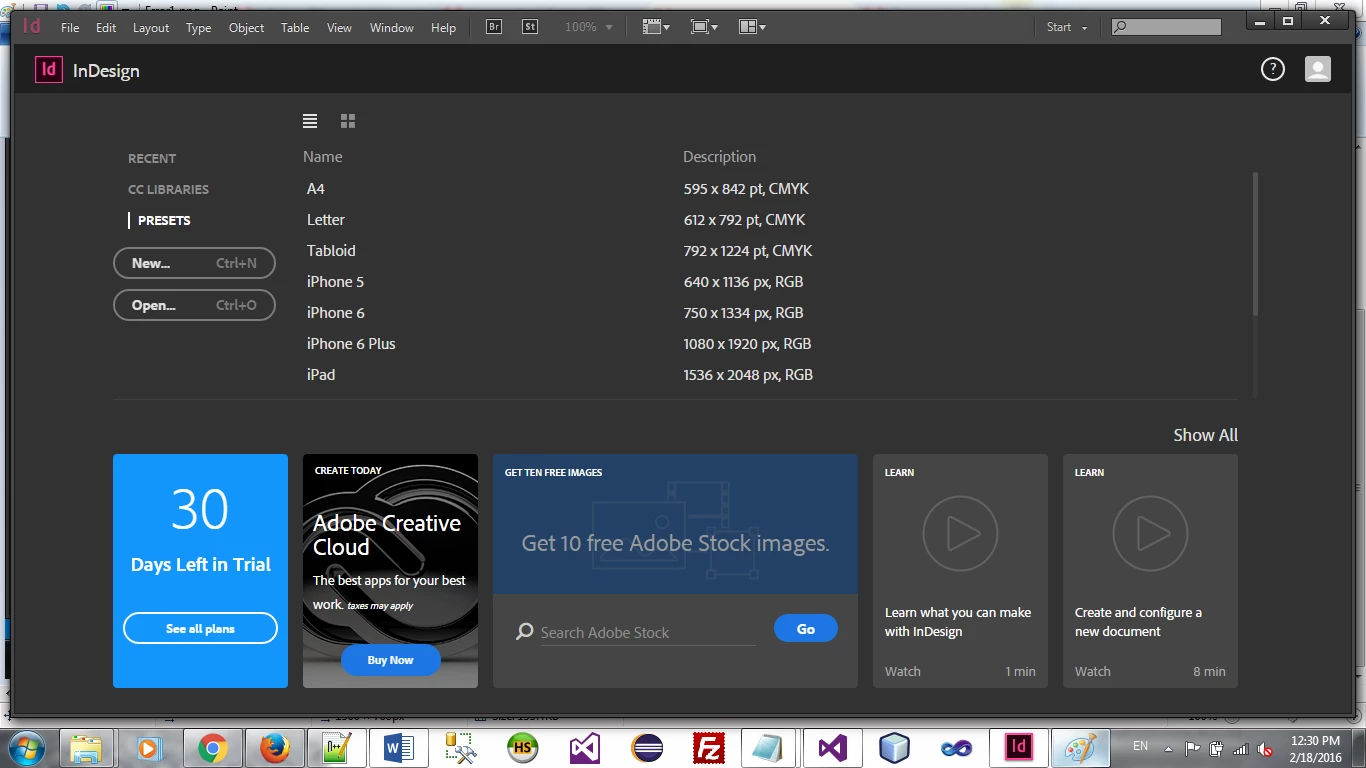Image resolution: width=1366 pixels, height=768 pixels.
Task: Open Windows Explorer folder in taskbar
Action: click(x=87, y=748)
